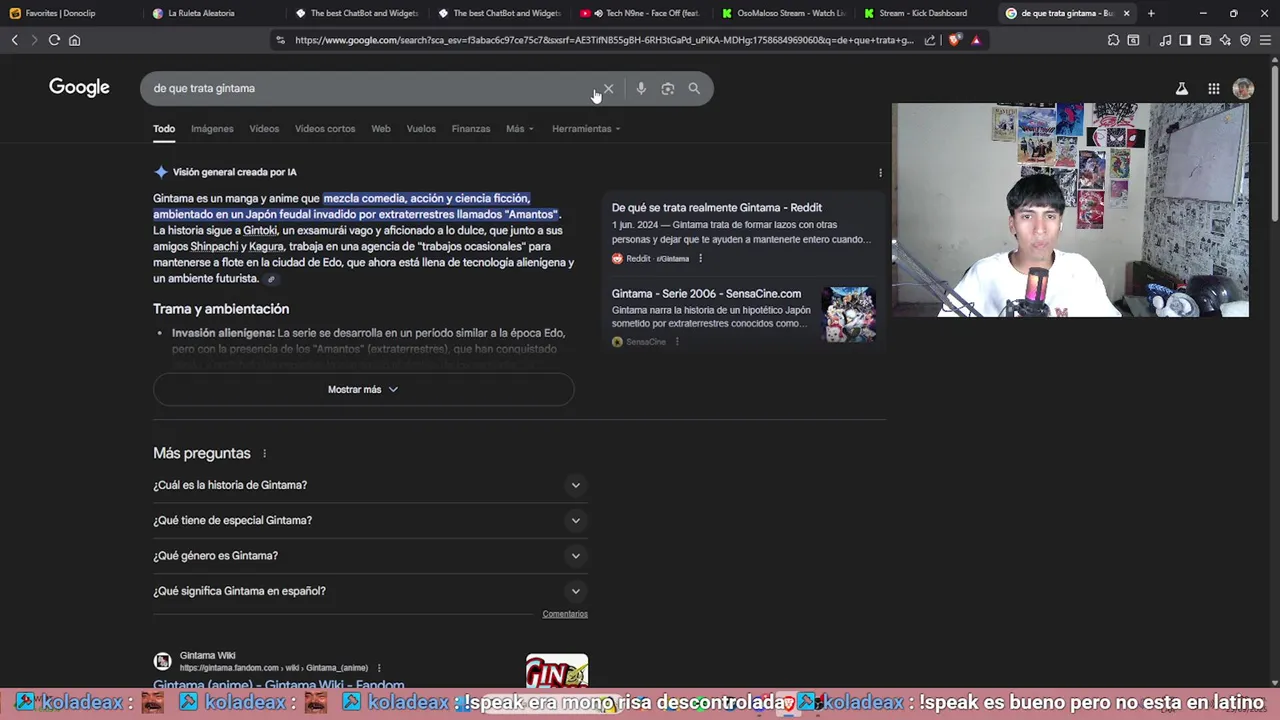
Task: Open the Herramientas dropdown
Action: [586, 128]
